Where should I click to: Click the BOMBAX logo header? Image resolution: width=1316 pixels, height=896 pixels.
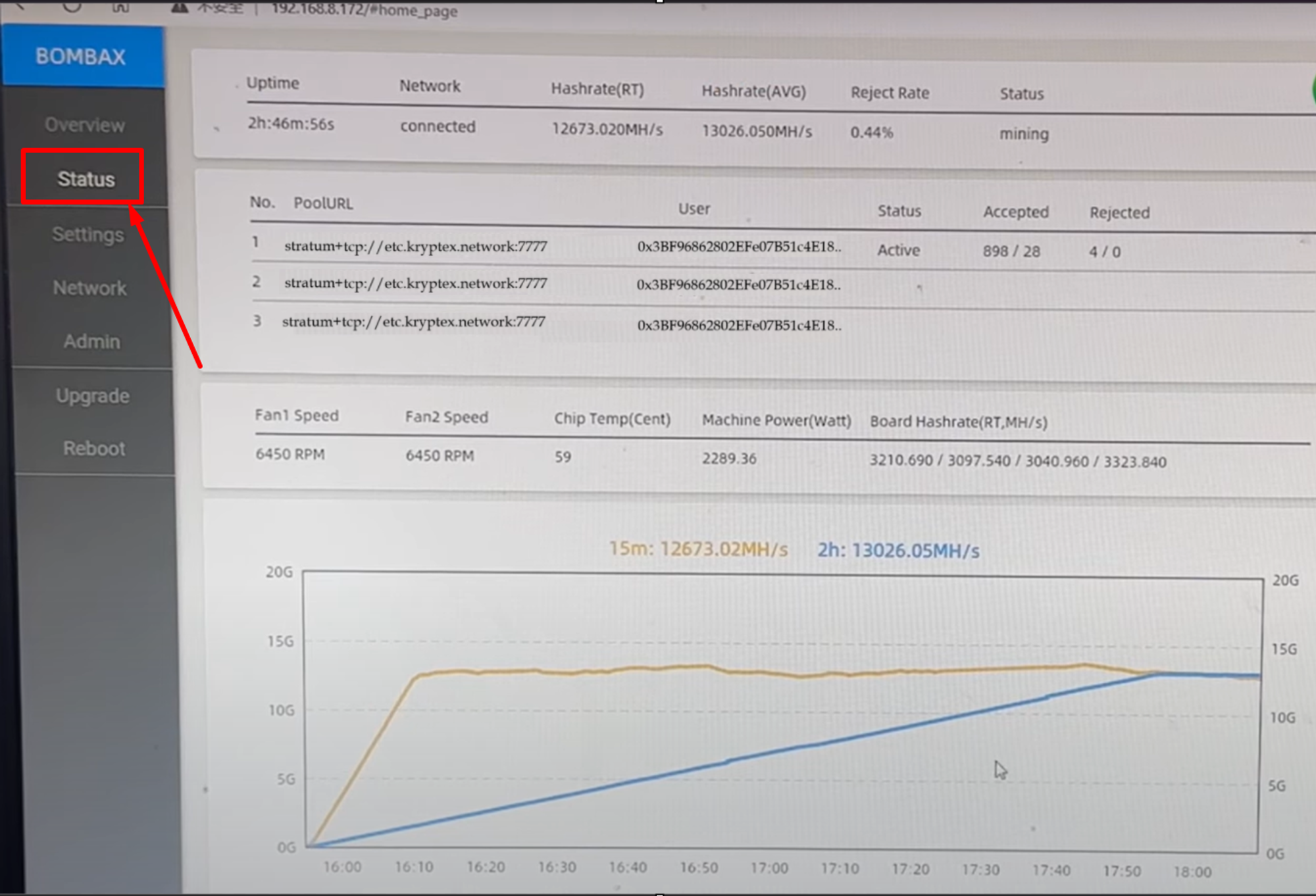(x=82, y=57)
